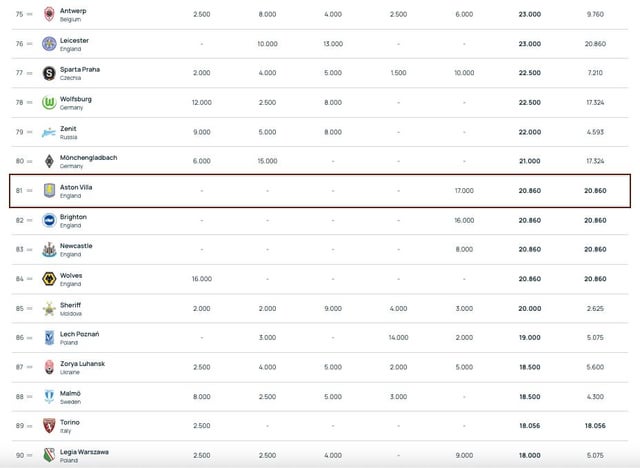Click the Brighton club crest
Viewport: 640px width, 468px height.
[x=49, y=220]
